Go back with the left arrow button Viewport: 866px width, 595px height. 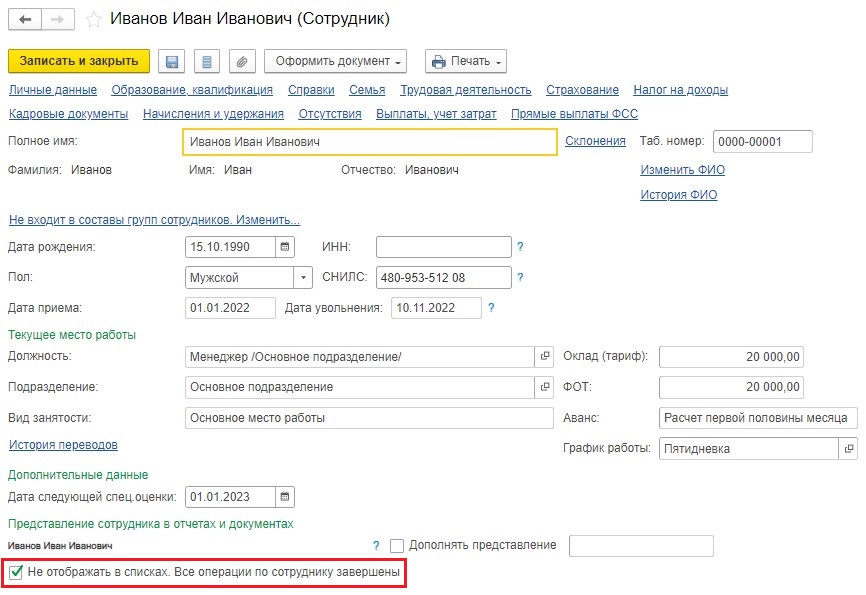coord(25,19)
